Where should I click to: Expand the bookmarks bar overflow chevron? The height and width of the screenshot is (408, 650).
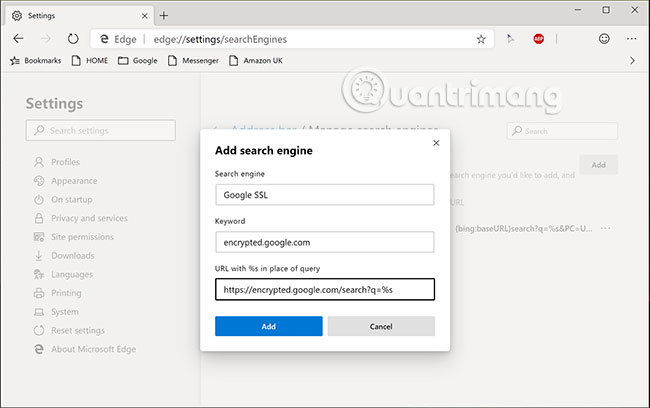tap(632, 61)
